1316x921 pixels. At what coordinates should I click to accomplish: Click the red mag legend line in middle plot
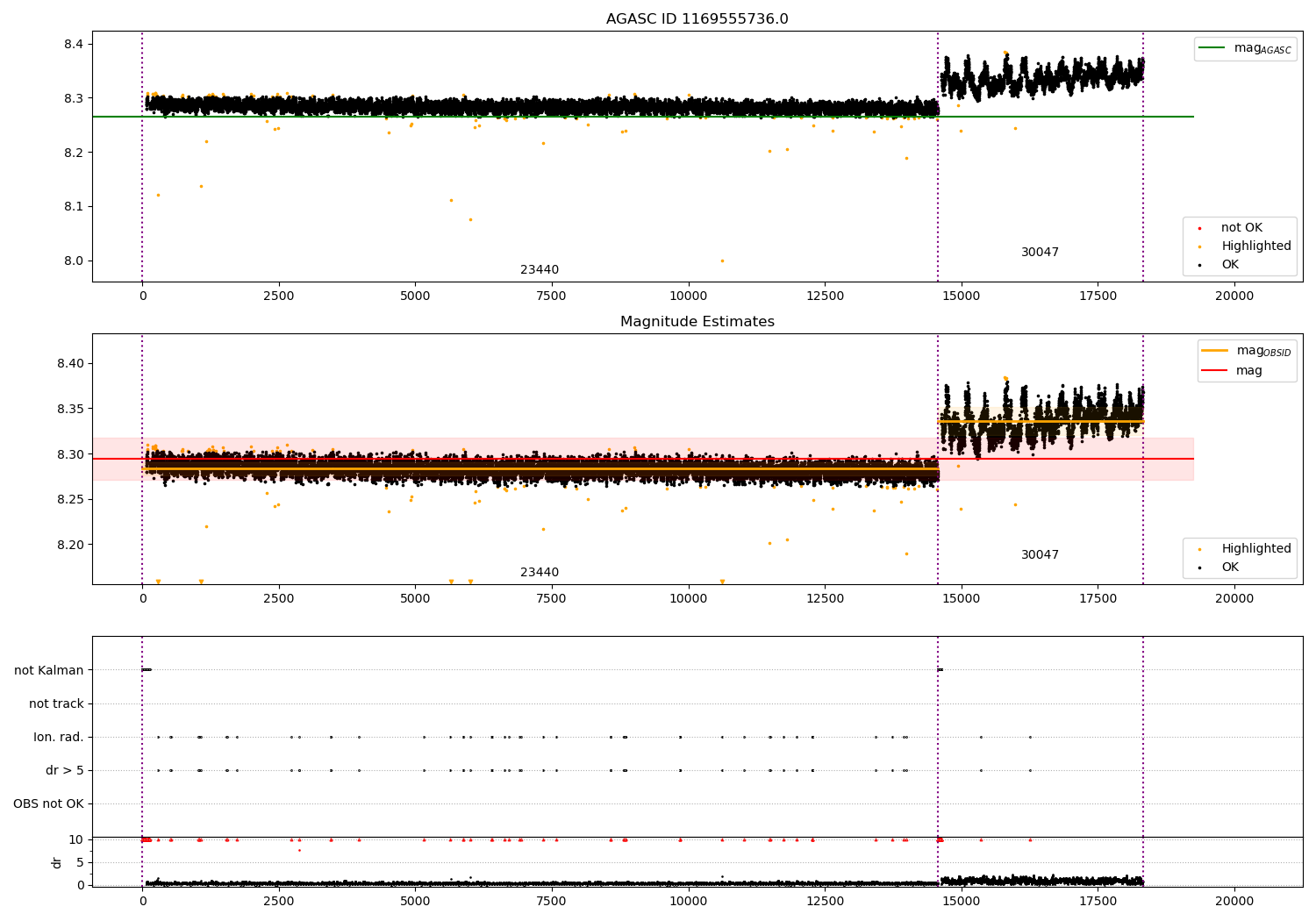(x=1214, y=371)
